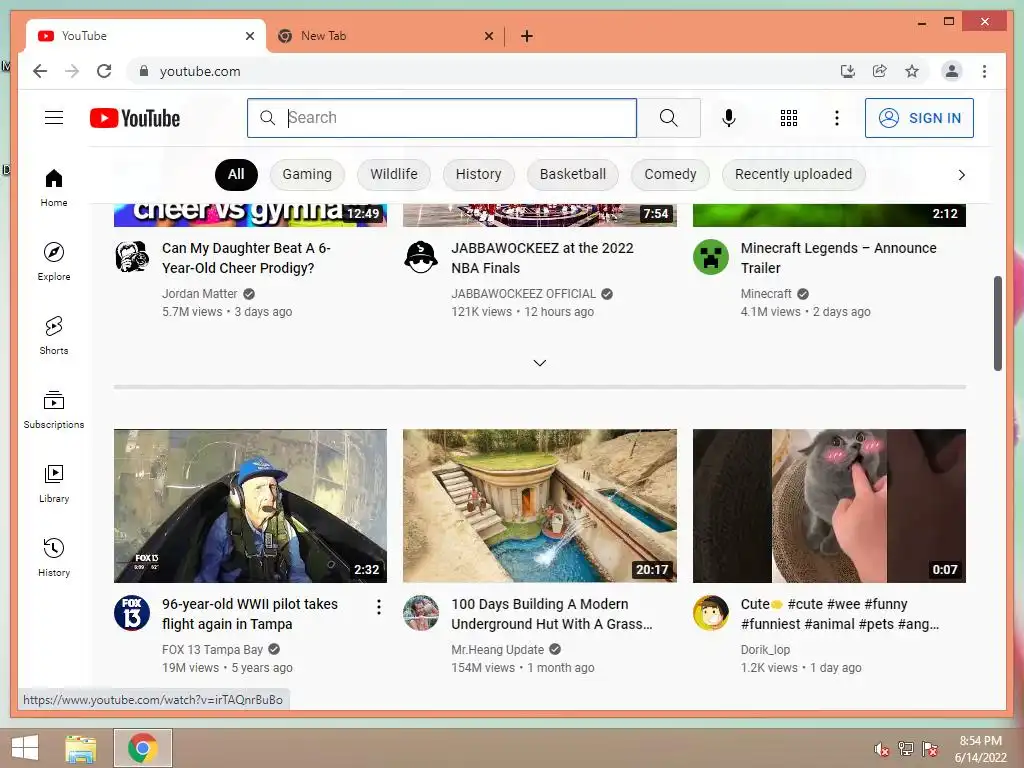The width and height of the screenshot is (1024, 768).
Task: Open the YouTube hamburger guide menu
Action: (x=54, y=118)
